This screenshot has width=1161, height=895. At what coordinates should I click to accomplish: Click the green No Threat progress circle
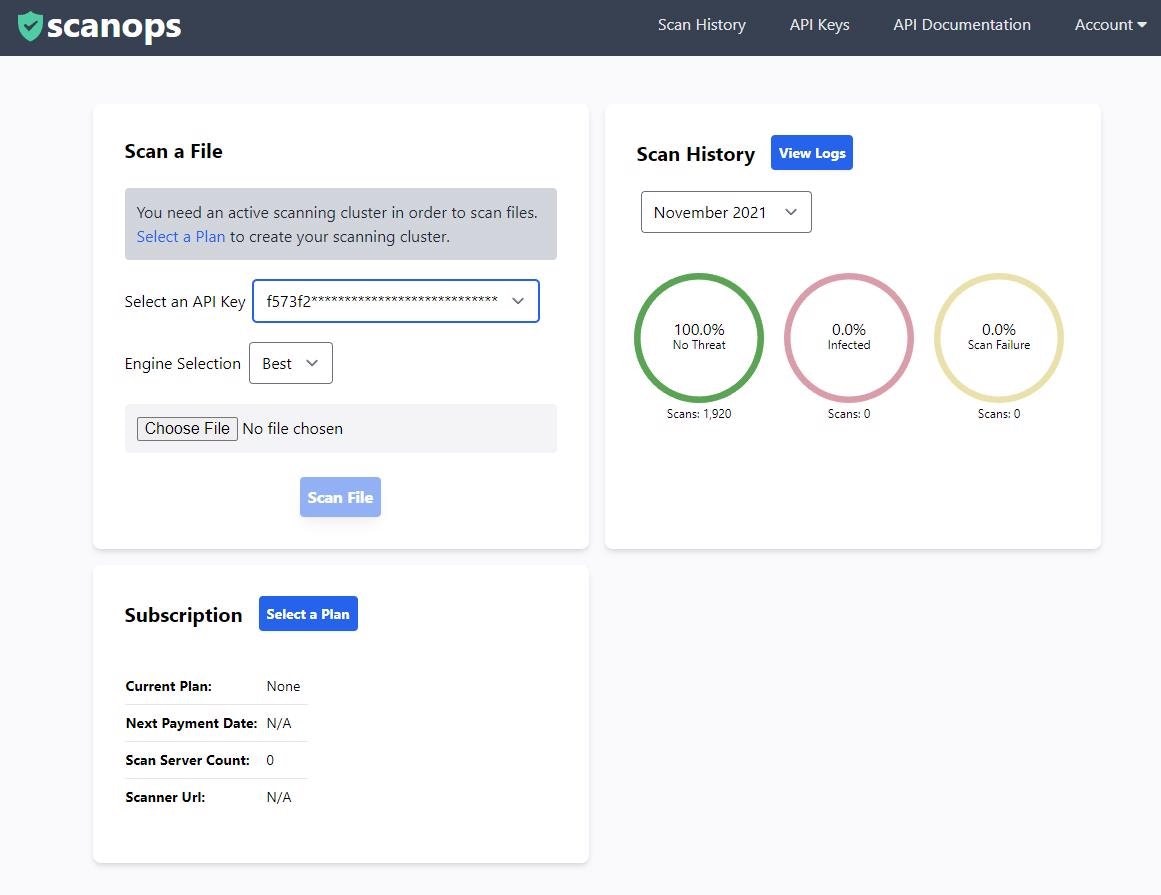coord(698,338)
